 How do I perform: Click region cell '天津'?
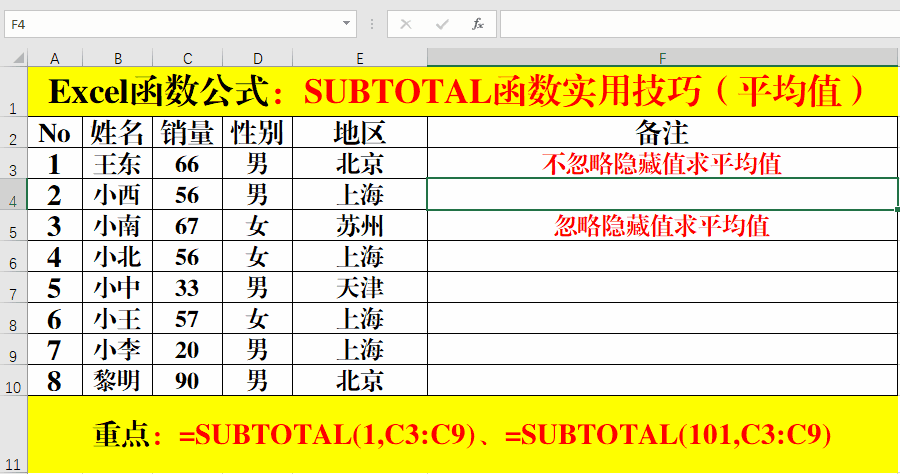tap(360, 287)
